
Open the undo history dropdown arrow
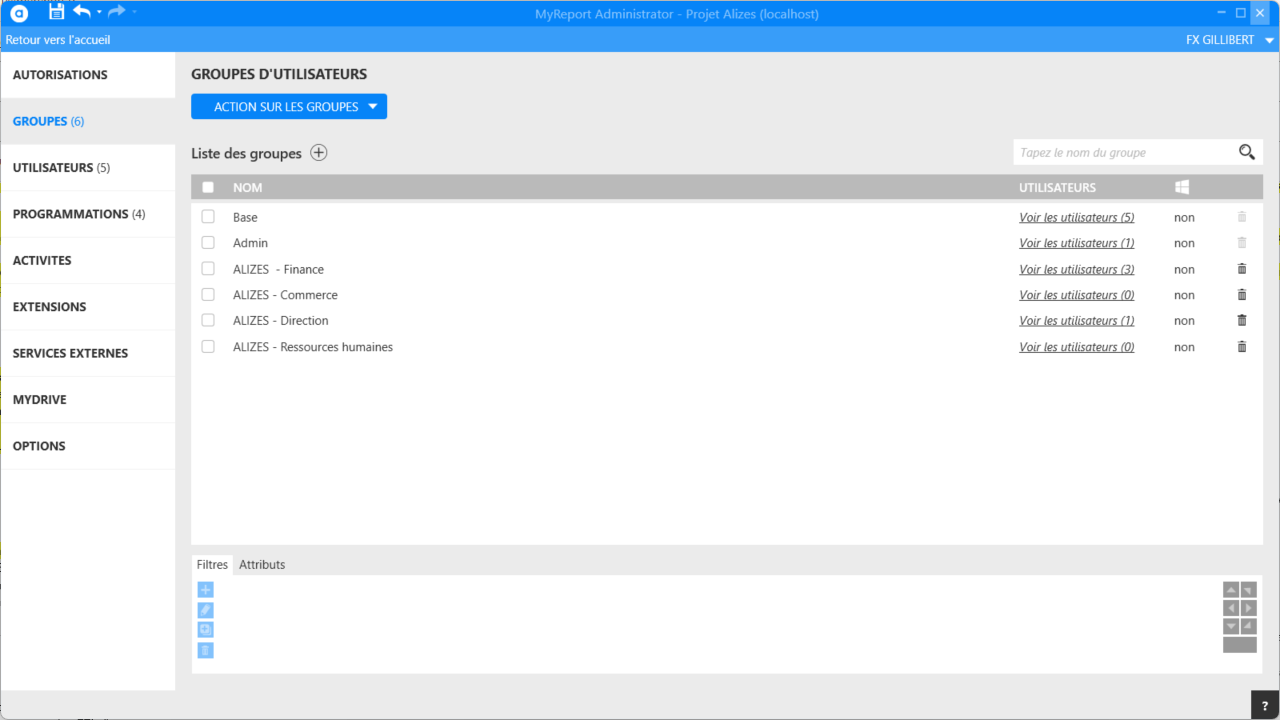pyautogui.click(x=99, y=12)
